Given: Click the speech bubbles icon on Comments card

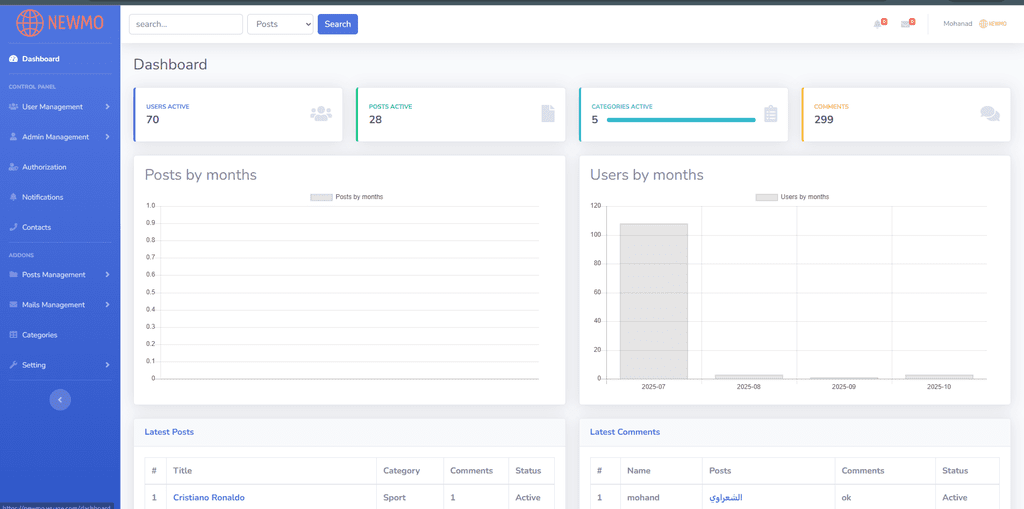Looking at the screenshot, I should pyautogui.click(x=990, y=114).
